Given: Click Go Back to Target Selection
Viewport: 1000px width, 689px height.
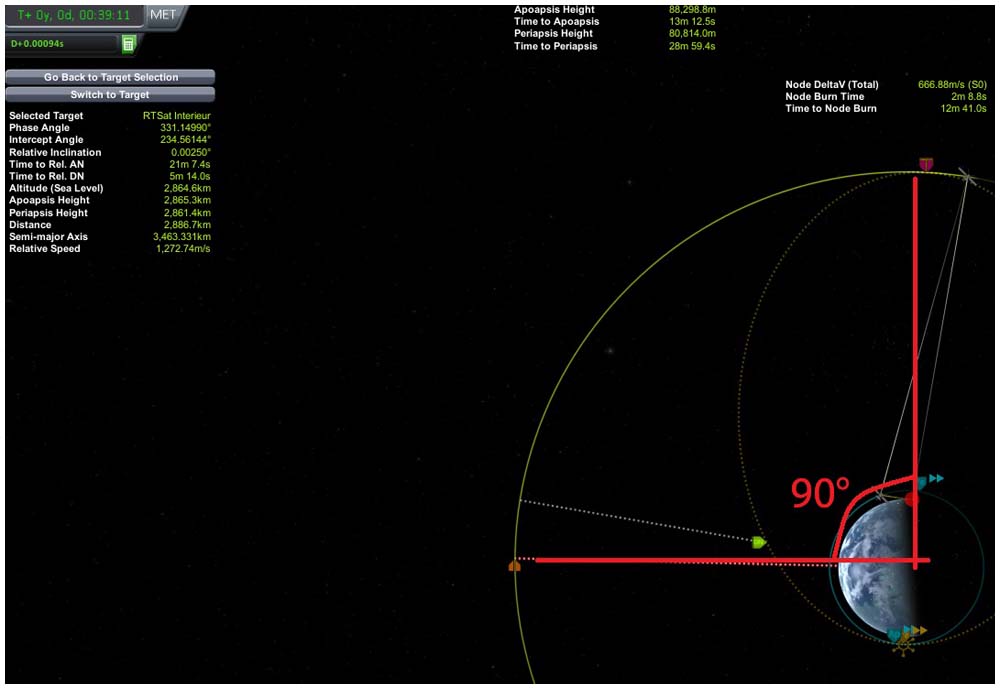Looking at the screenshot, I should (110, 77).
